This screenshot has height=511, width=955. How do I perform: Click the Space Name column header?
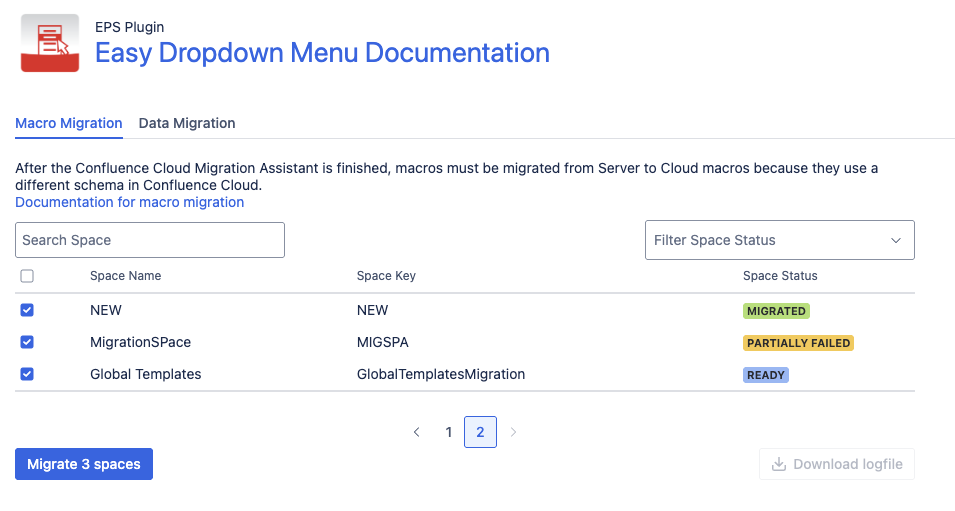point(125,276)
